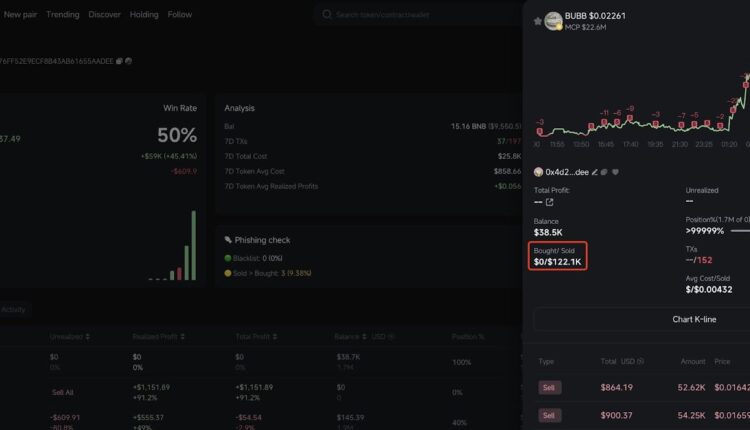The height and width of the screenshot is (430, 750).
Task: Sort table by Unrealized column
Action: pyautogui.click(x=87, y=337)
